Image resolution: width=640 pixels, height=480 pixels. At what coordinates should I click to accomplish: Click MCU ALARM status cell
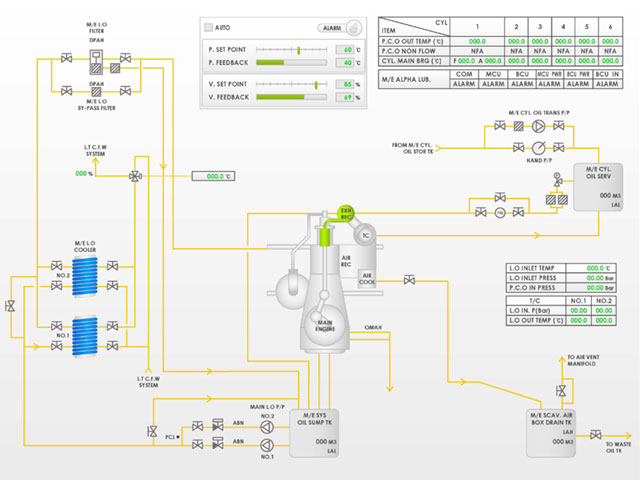[493, 84]
